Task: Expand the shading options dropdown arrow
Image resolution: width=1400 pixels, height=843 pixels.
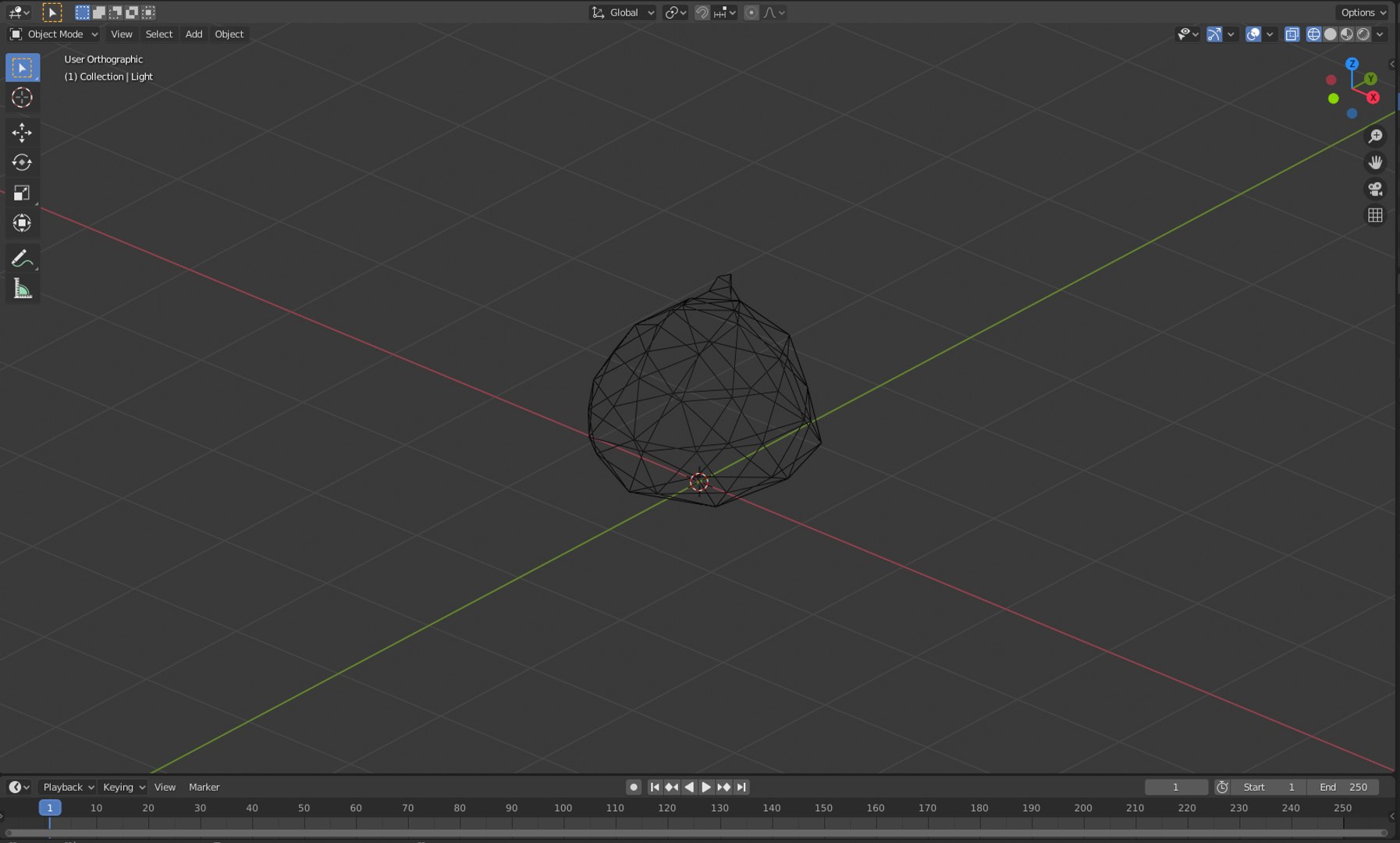Action: 1380,34
